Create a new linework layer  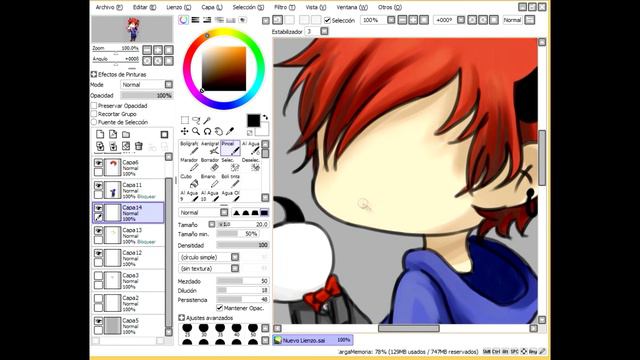coord(113,134)
